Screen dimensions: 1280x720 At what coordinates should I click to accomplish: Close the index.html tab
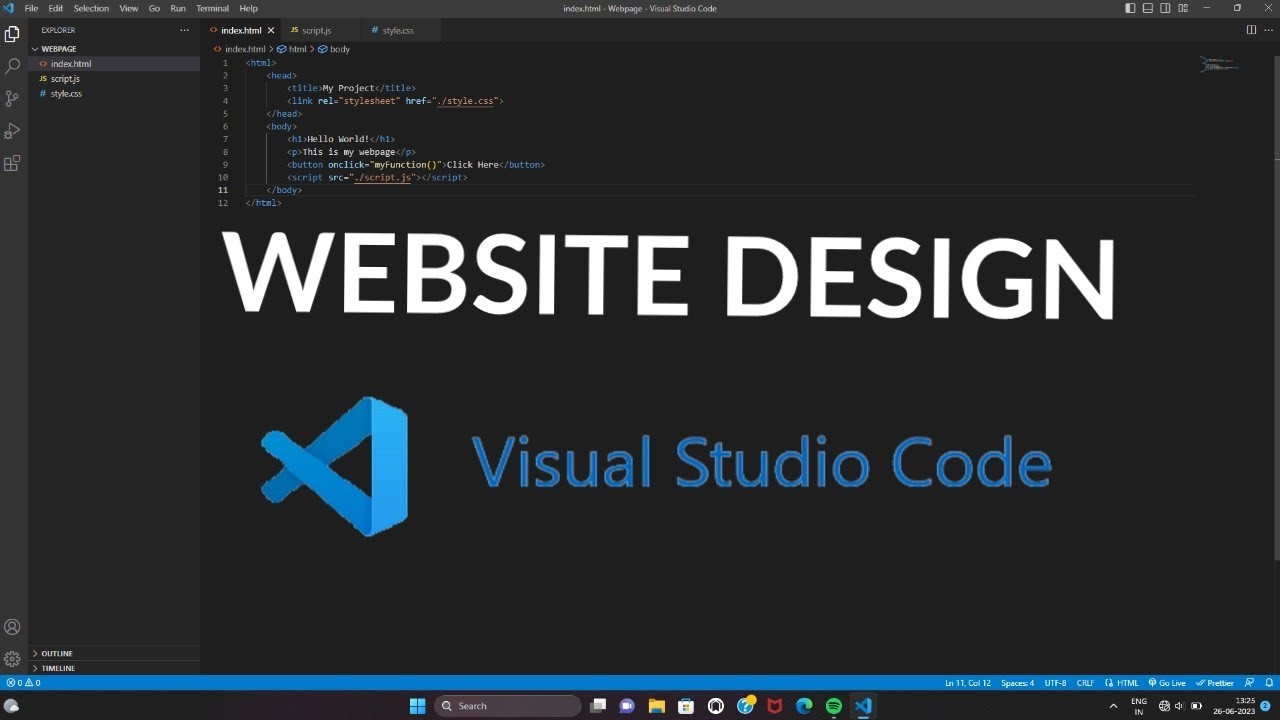pyautogui.click(x=270, y=30)
